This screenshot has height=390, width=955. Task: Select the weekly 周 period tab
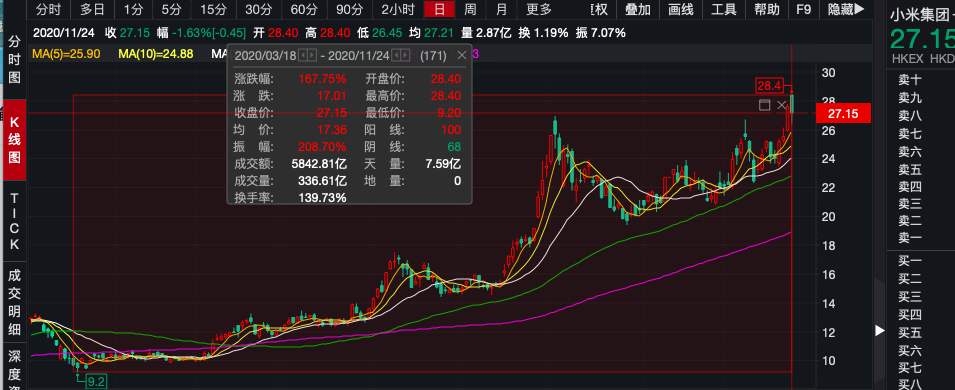pyautogui.click(x=470, y=9)
